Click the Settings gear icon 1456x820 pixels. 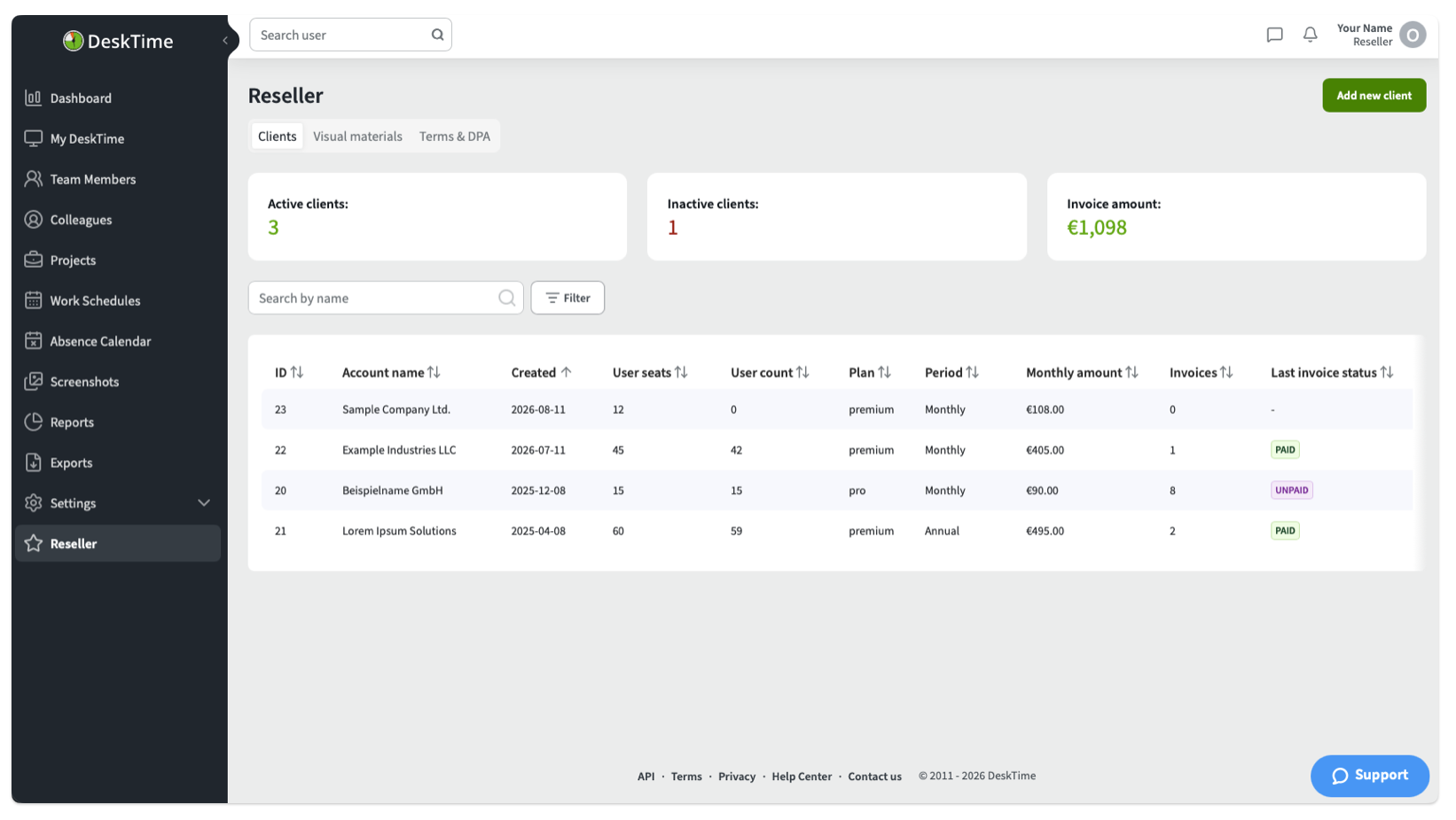tap(33, 503)
